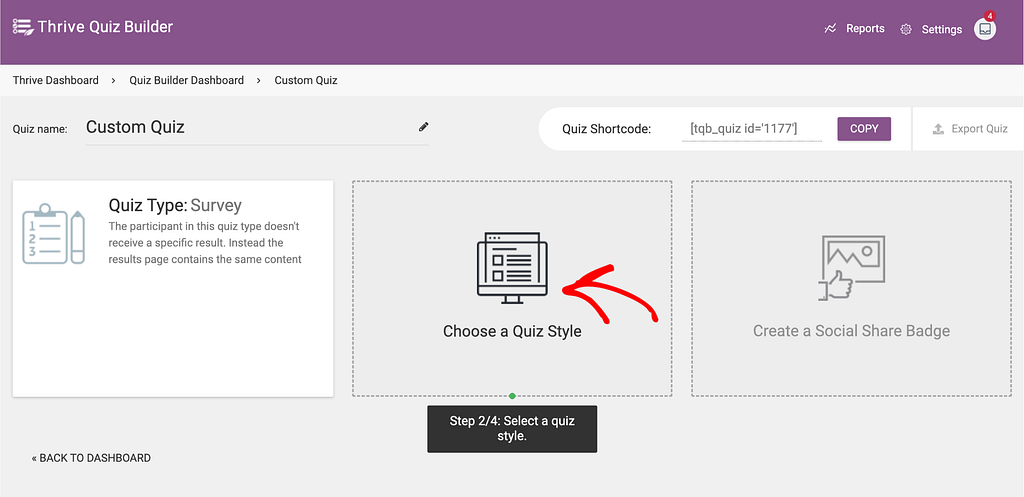
Task: Navigate to Quiz Builder Dashboard breadcrumb
Action: [186, 80]
